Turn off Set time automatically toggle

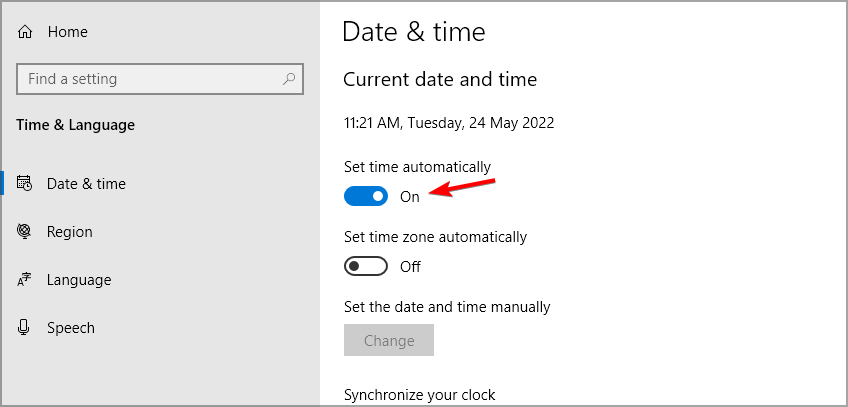[x=365, y=197]
